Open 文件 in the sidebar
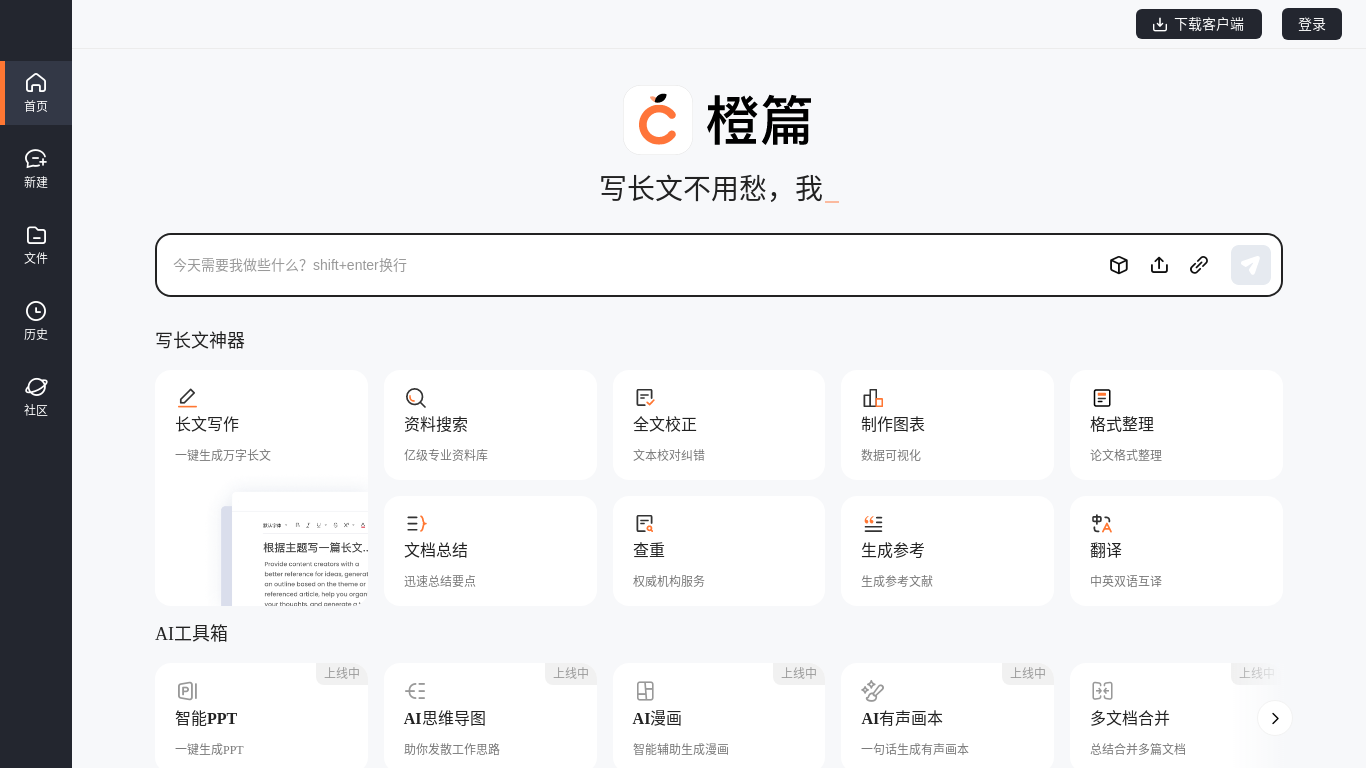 tap(36, 245)
